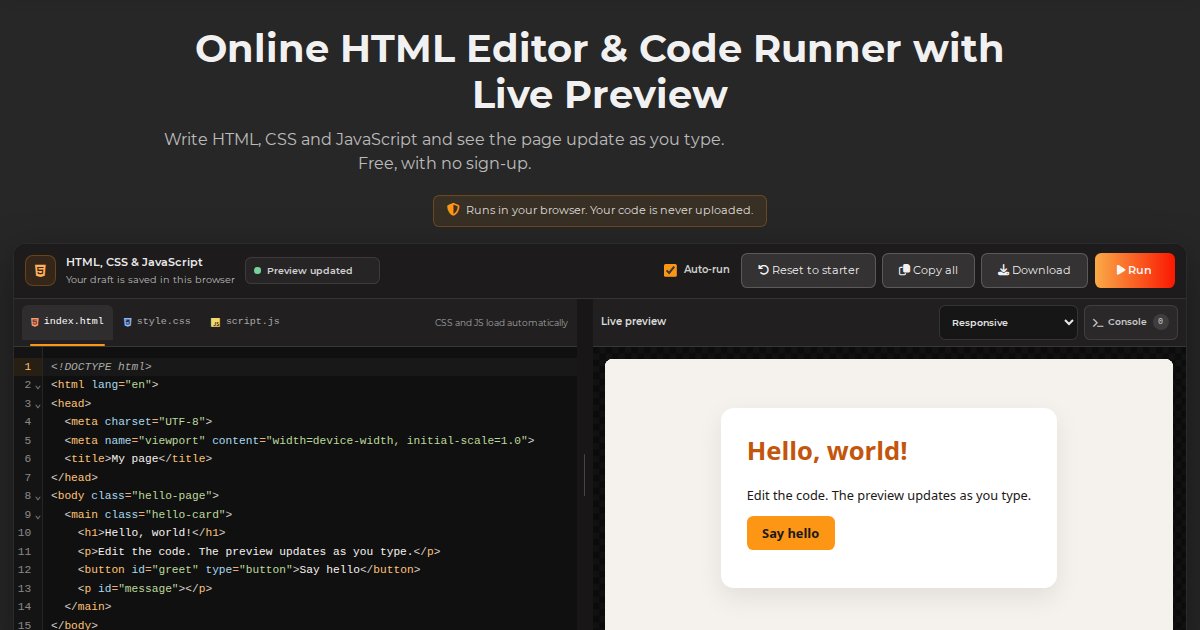This screenshot has width=1200, height=630.
Task: Collapse the body tag fold arrow on line 8
Action: click(39, 497)
